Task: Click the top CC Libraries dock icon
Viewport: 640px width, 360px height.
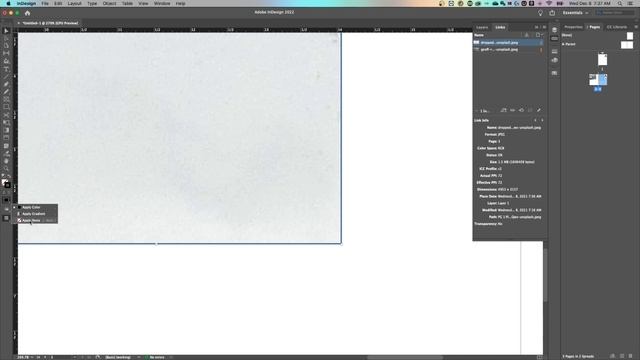Action: (x=554, y=30)
